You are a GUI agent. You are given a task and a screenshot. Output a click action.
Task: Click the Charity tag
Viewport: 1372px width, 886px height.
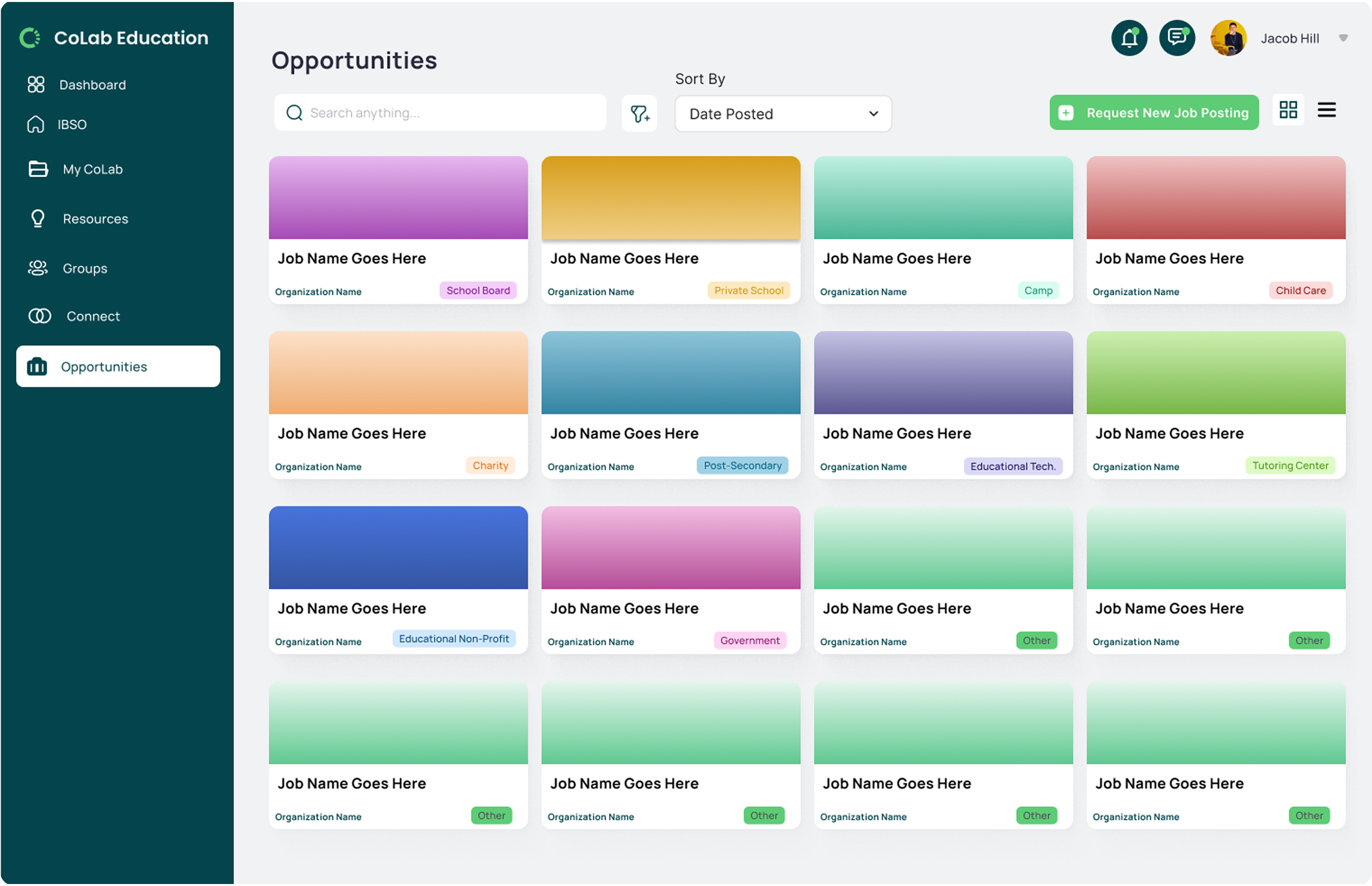tap(490, 466)
